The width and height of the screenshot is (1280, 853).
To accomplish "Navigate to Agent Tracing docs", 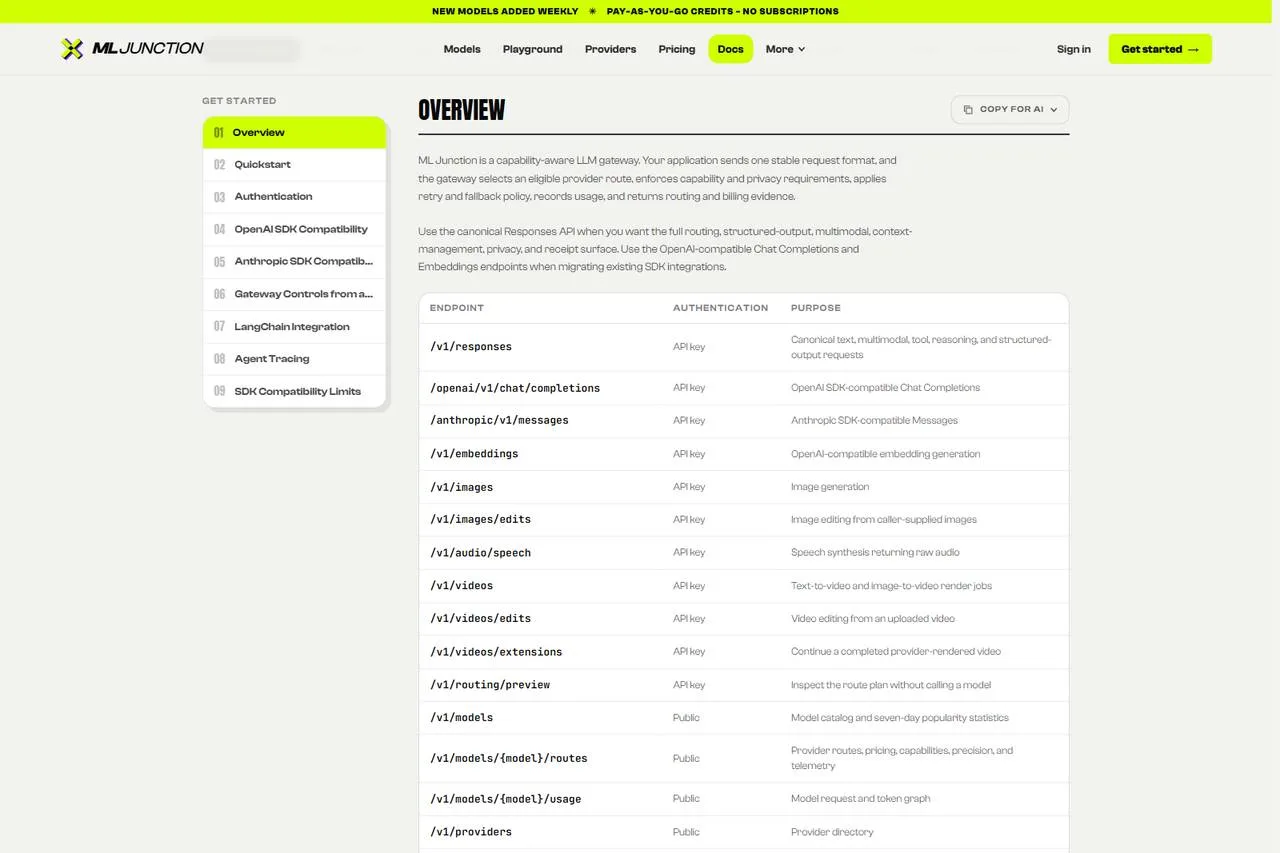I will coord(294,359).
